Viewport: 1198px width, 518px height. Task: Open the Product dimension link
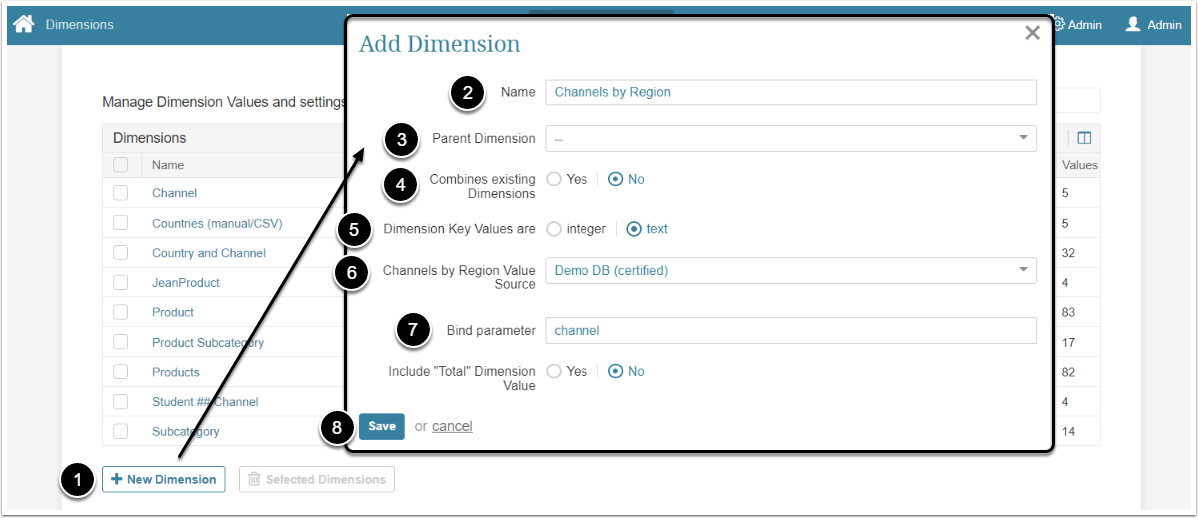(173, 312)
